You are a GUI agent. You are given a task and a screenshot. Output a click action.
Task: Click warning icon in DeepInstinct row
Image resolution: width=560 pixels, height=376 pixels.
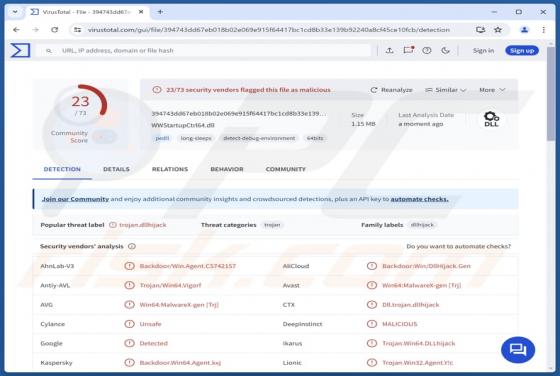(372, 324)
